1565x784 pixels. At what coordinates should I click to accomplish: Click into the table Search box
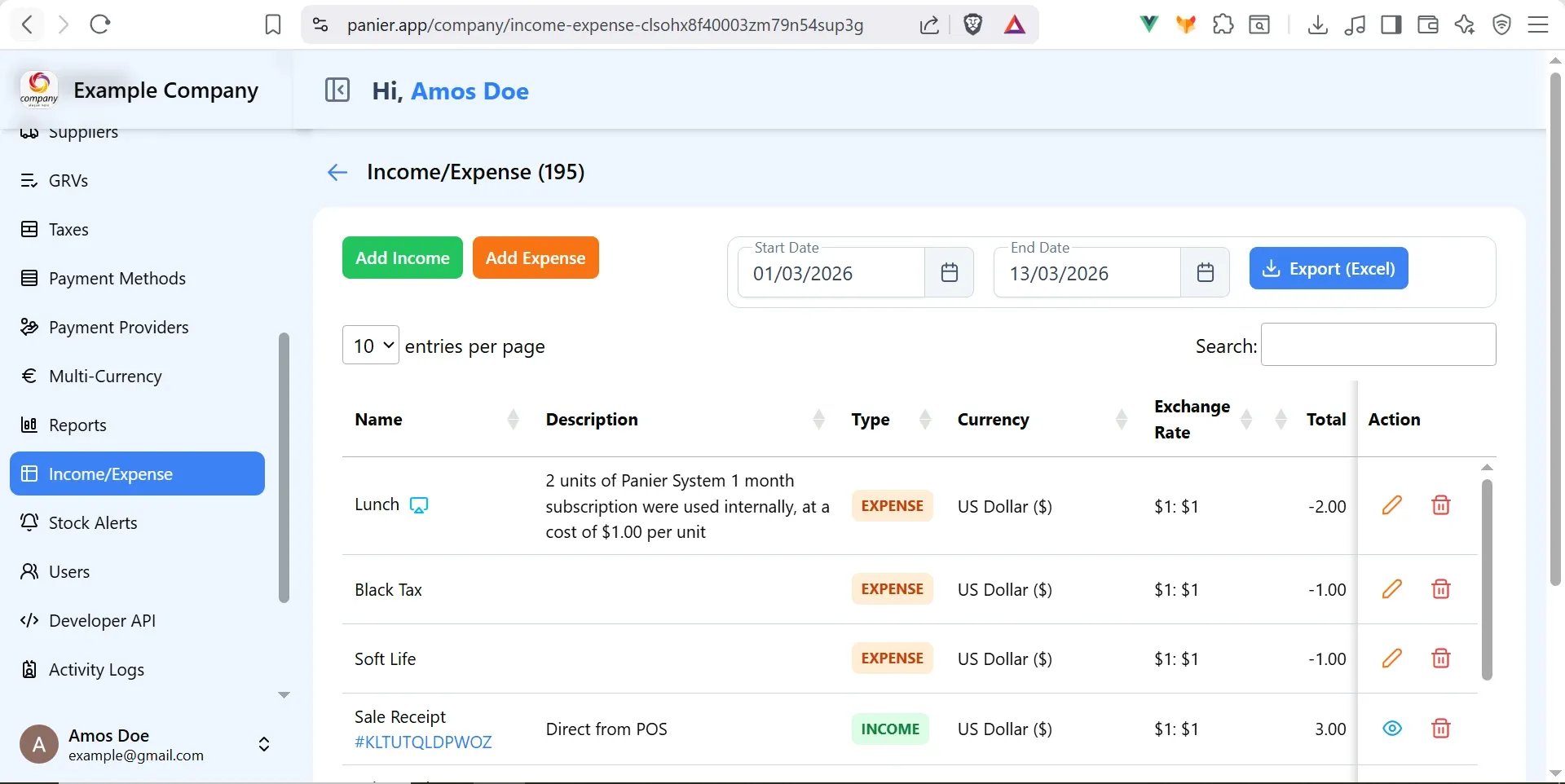pyautogui.click(x=1378, y=344)
